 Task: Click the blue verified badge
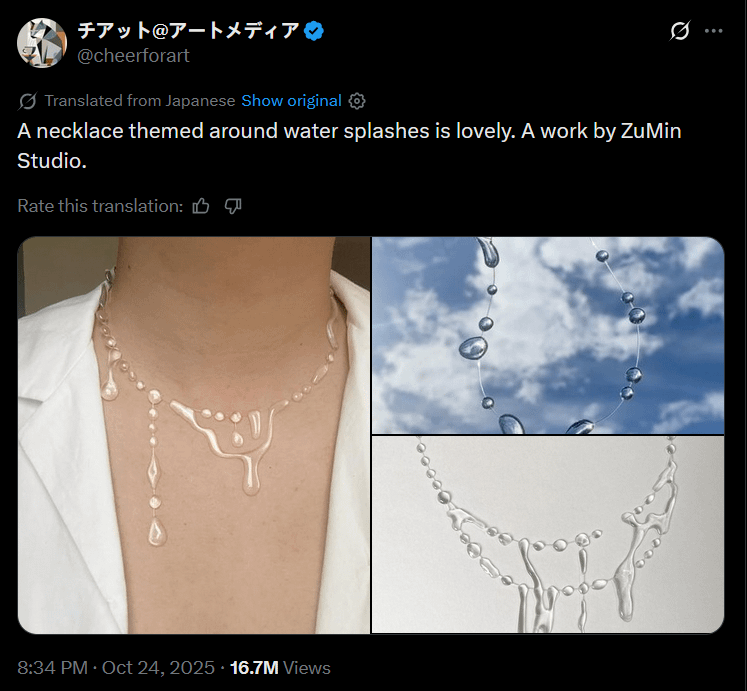[x=314, y=31]
